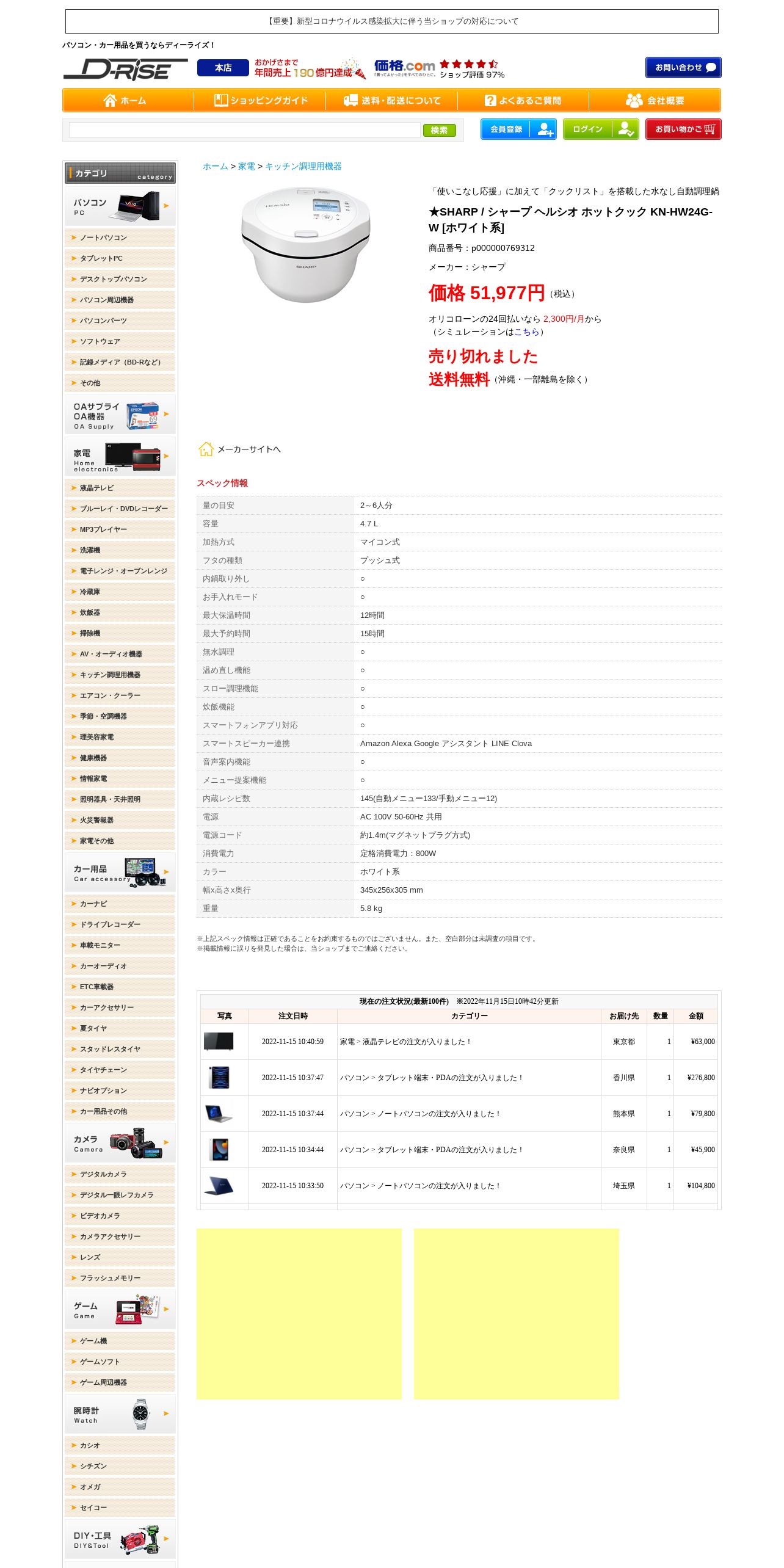Select スタッドレスタイヤ in the sidebar
784x1568 pixels.
click(120, 1049)
